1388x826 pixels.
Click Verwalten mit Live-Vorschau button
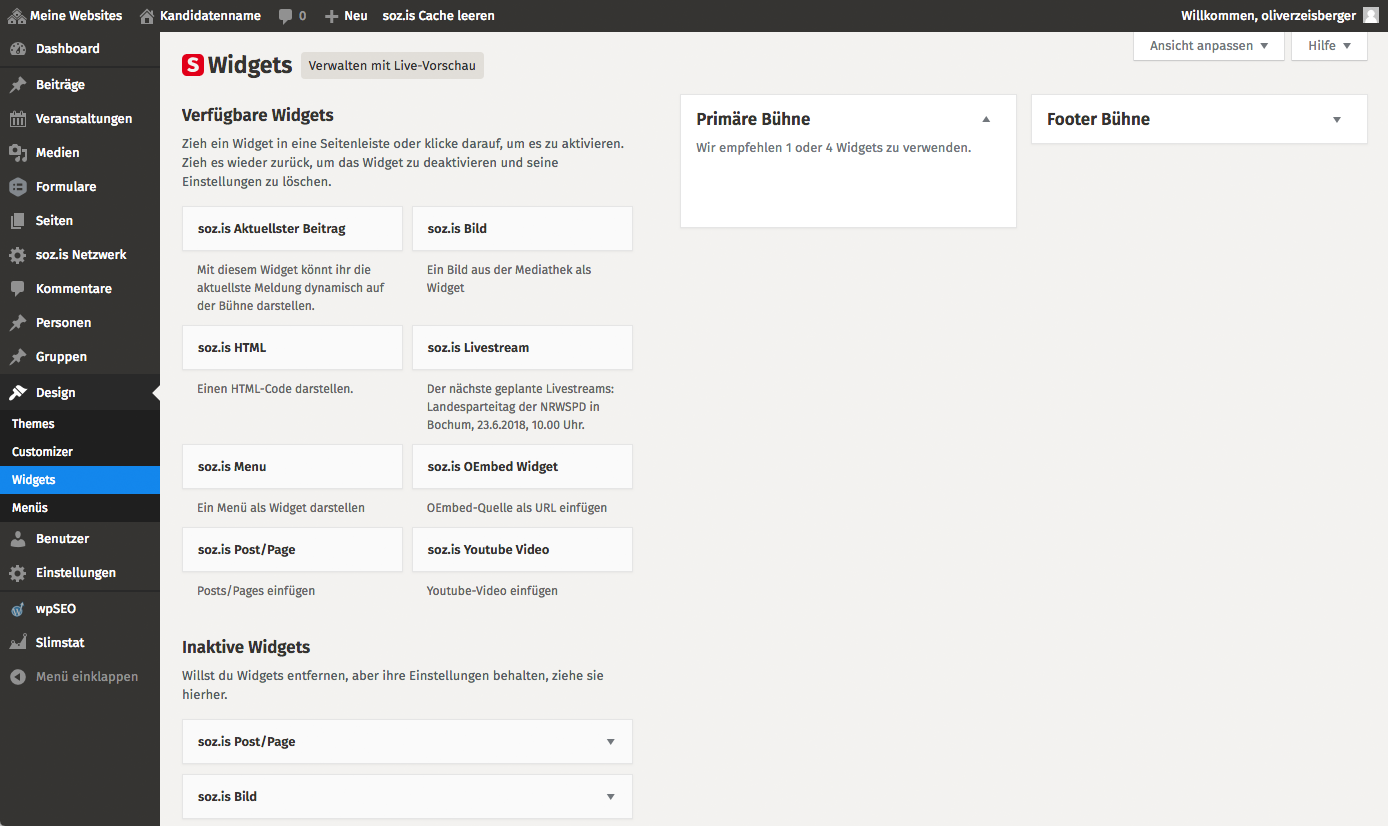[392, 66]
